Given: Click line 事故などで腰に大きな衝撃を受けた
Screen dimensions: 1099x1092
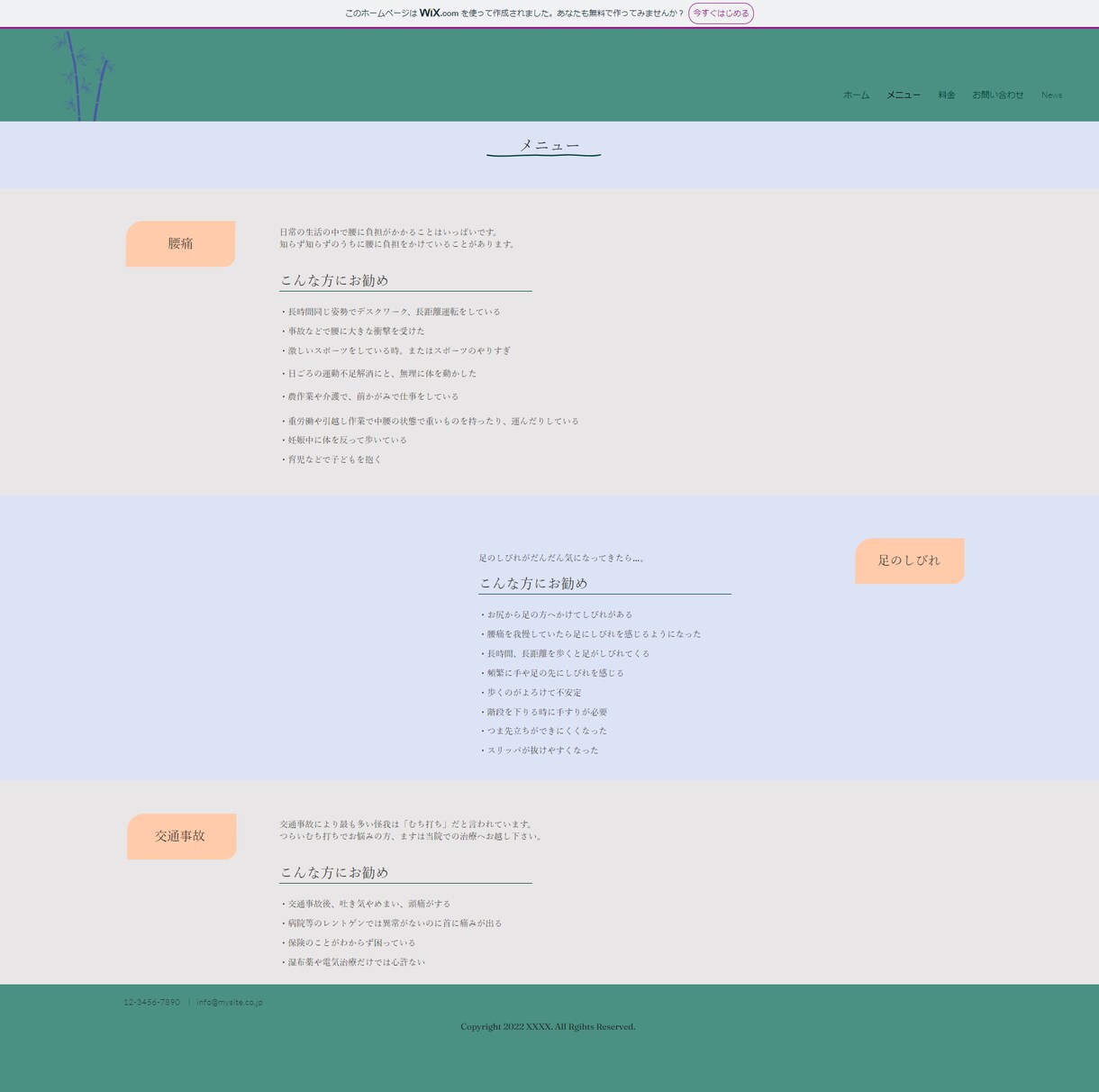Looking at the screenshot, I should [352, 331].
